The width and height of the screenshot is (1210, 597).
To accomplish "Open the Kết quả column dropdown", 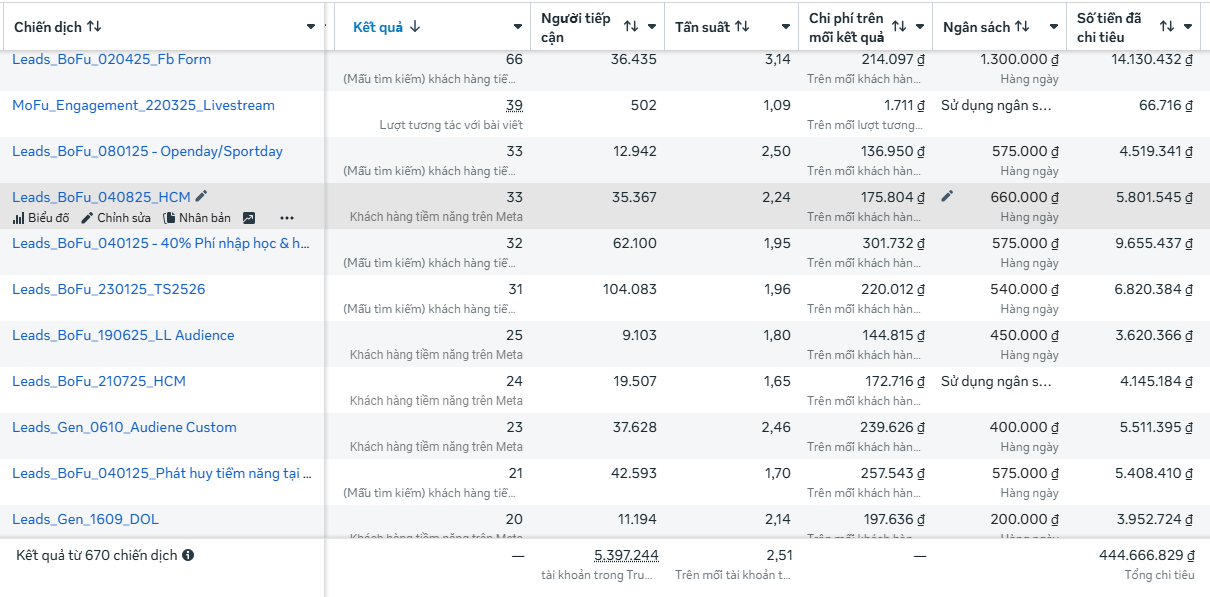I will coord(517,26).
